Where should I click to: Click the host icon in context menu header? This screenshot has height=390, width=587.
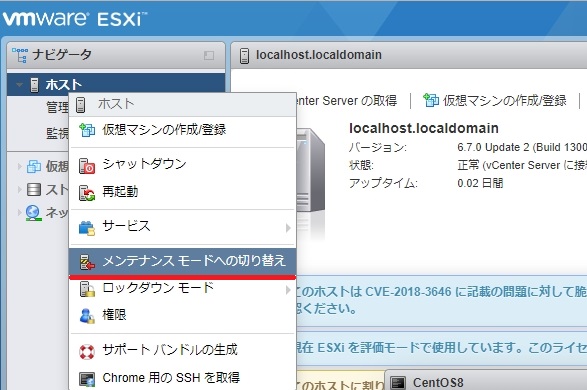80,104
